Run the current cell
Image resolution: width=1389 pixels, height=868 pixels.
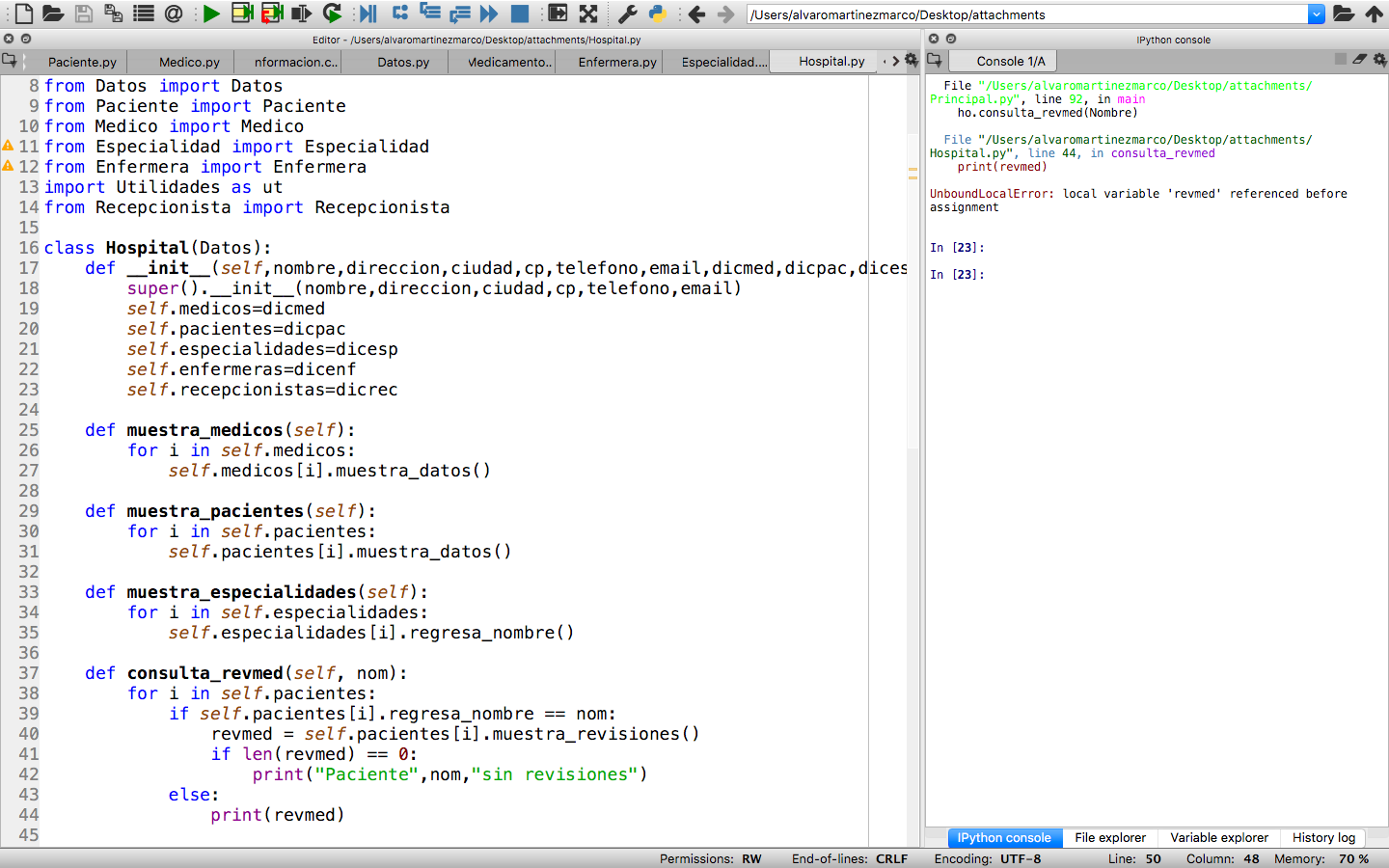242,14
